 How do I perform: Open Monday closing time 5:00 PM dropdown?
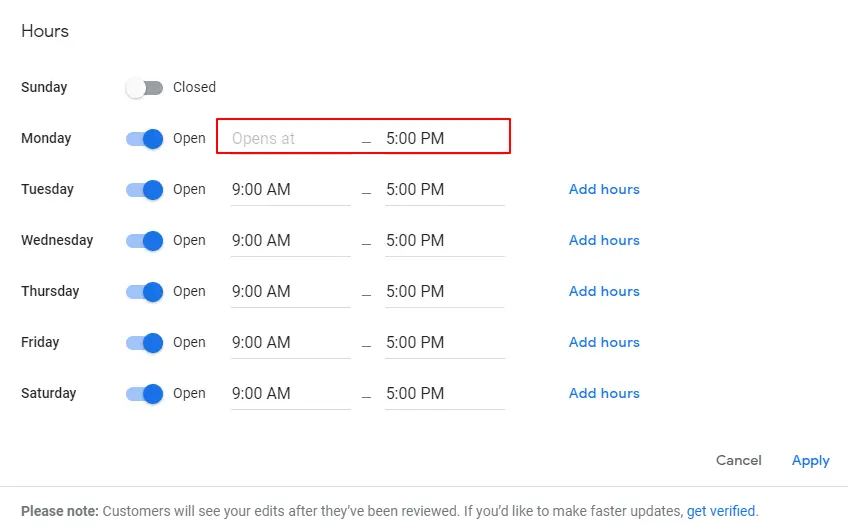point(444,139)
